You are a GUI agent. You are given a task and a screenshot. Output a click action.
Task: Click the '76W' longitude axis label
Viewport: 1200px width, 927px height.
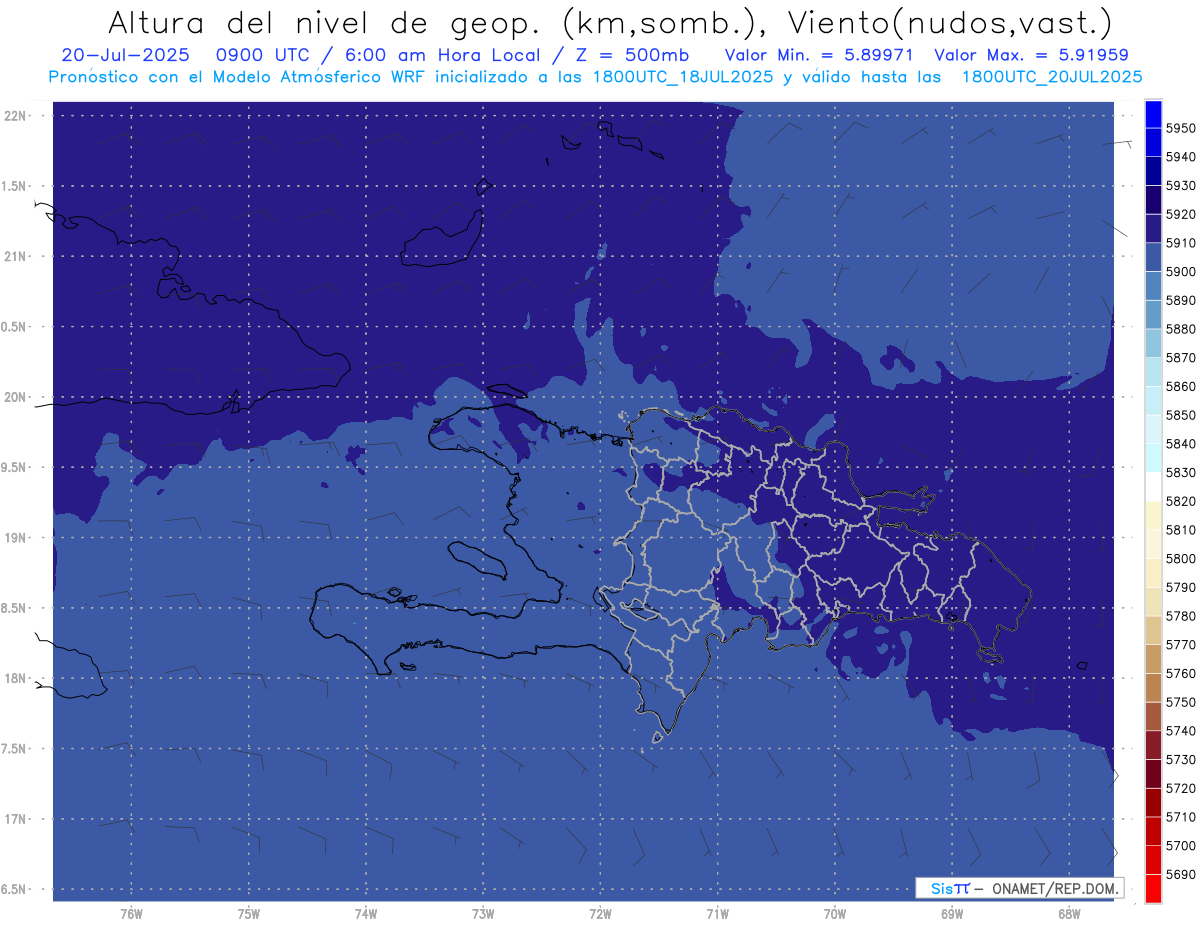(131, 914)
